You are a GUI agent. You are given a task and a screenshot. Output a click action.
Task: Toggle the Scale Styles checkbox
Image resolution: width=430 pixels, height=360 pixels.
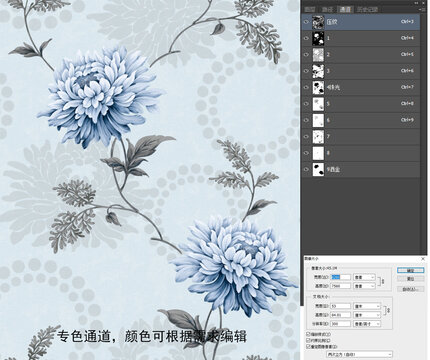pos(308,334)
